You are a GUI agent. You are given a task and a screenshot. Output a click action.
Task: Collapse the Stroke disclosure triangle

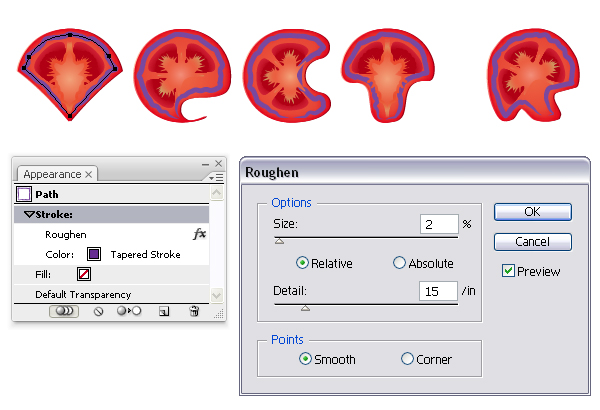tap(30, 214)
